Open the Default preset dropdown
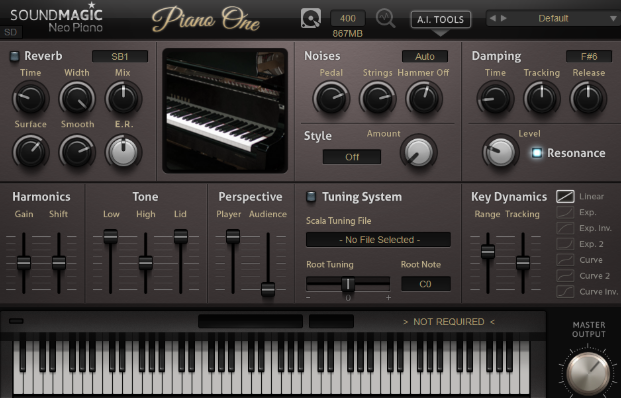 click(x=553, y=18)
